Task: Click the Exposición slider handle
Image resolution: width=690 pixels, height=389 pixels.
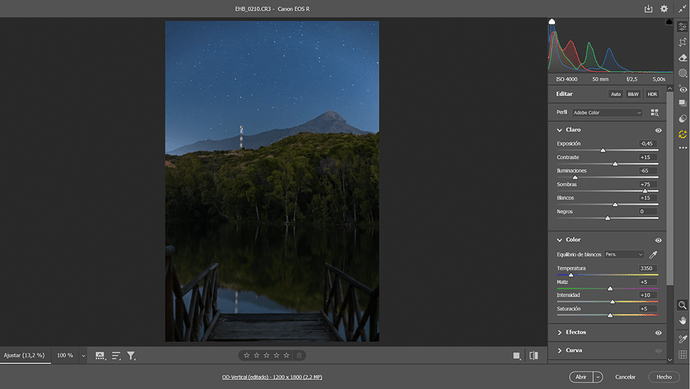Action: tap(603, 150)
